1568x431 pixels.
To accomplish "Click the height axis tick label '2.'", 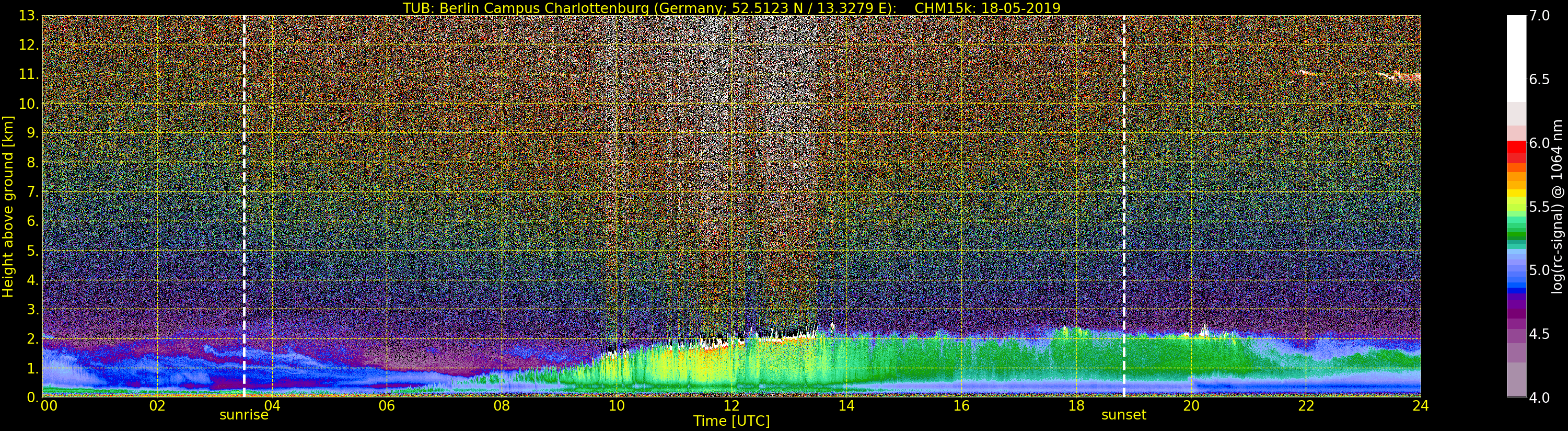I will point(32,338).
